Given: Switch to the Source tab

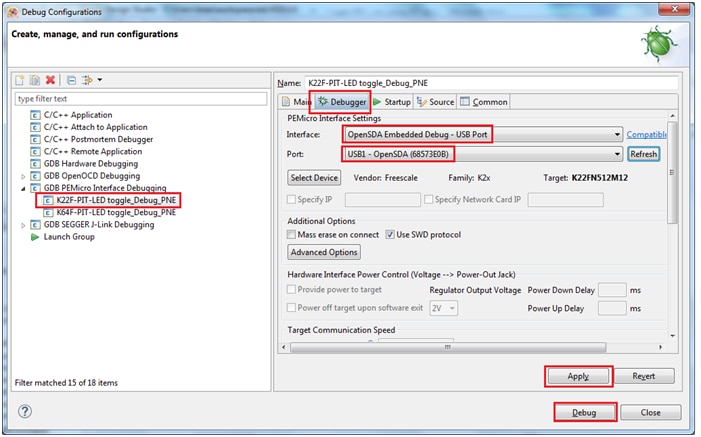Looking at the screenshot, I should 435,102.
